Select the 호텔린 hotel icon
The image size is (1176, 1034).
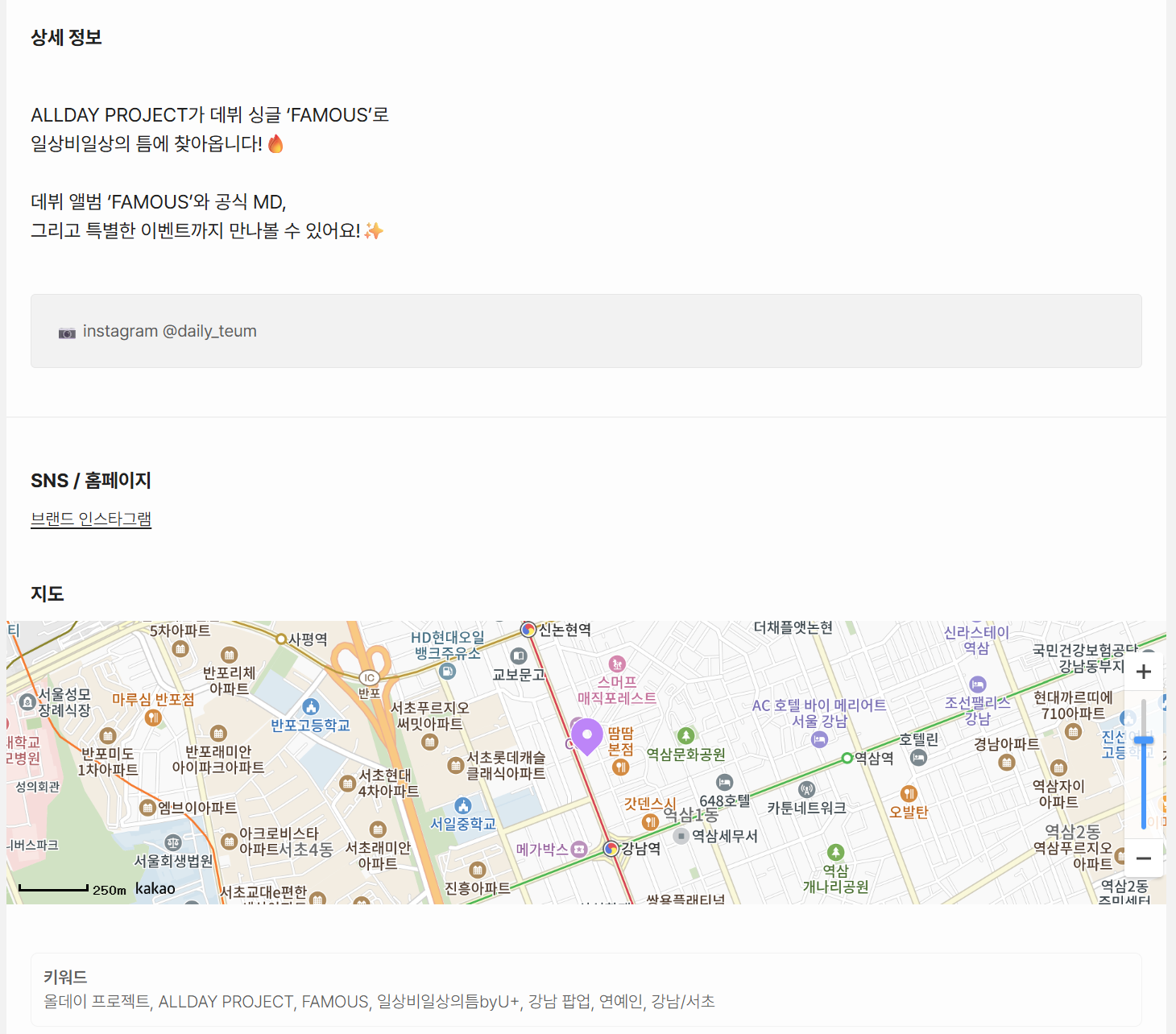(918, 758)
